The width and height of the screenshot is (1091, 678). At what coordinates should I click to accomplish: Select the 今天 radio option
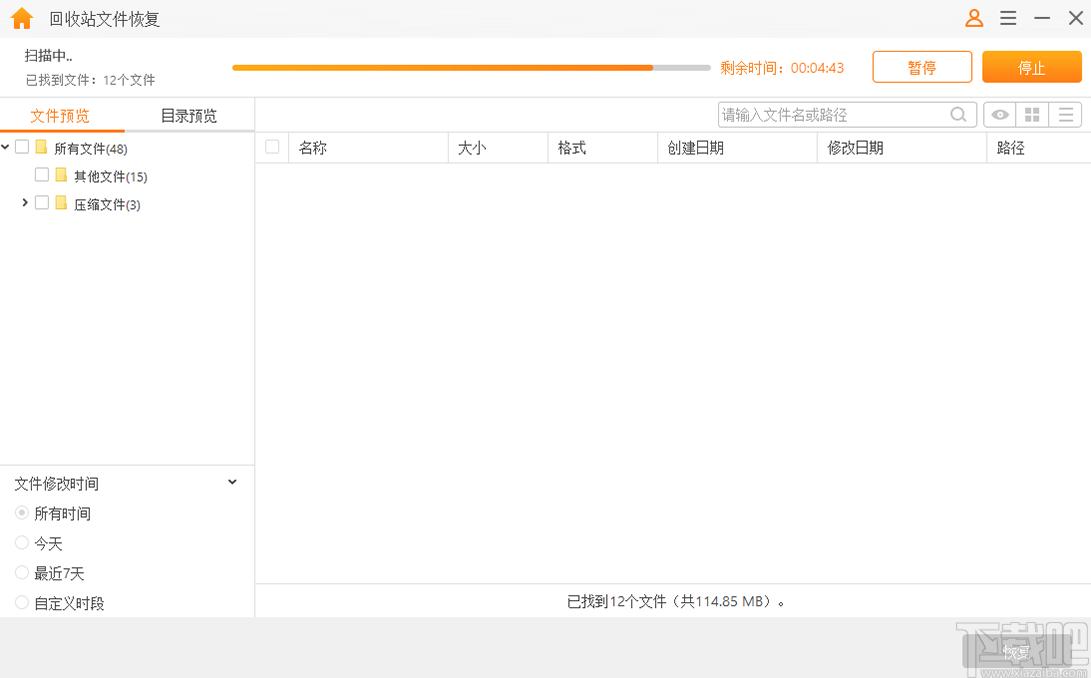[x=22, y=543]
